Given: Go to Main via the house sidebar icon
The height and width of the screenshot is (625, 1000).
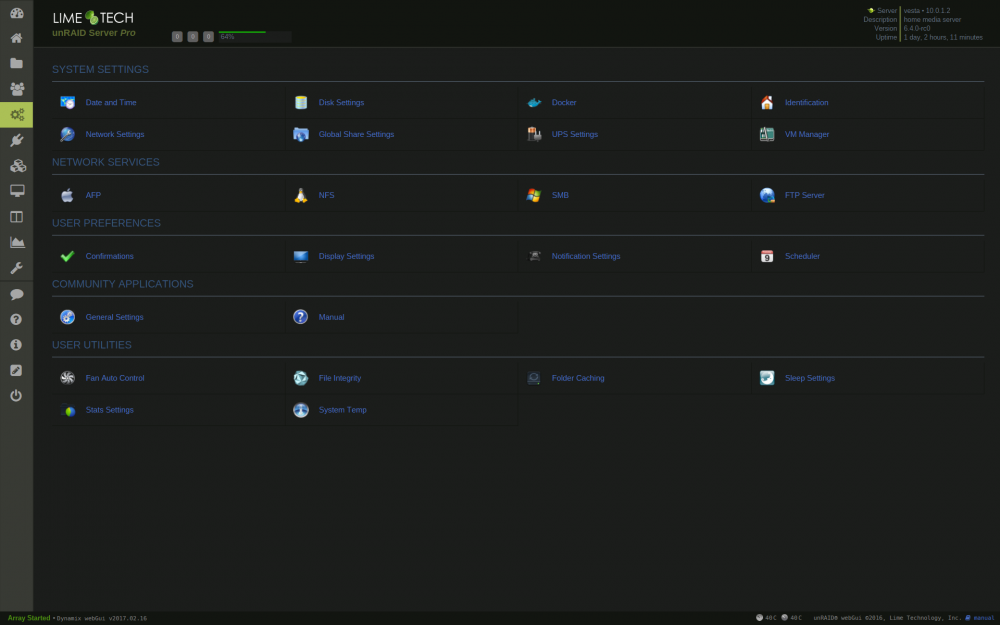Looking at the screenshot, I should pyautogui.click(x=17, y=38).
